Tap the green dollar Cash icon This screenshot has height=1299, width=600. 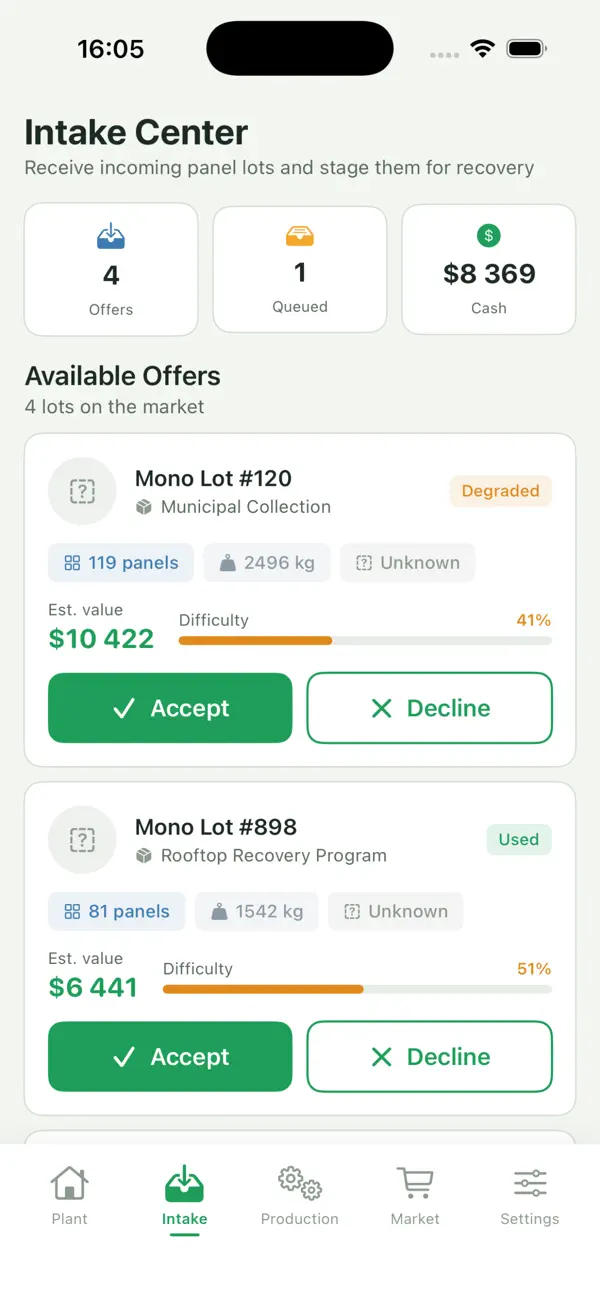[x=489, y=236]
